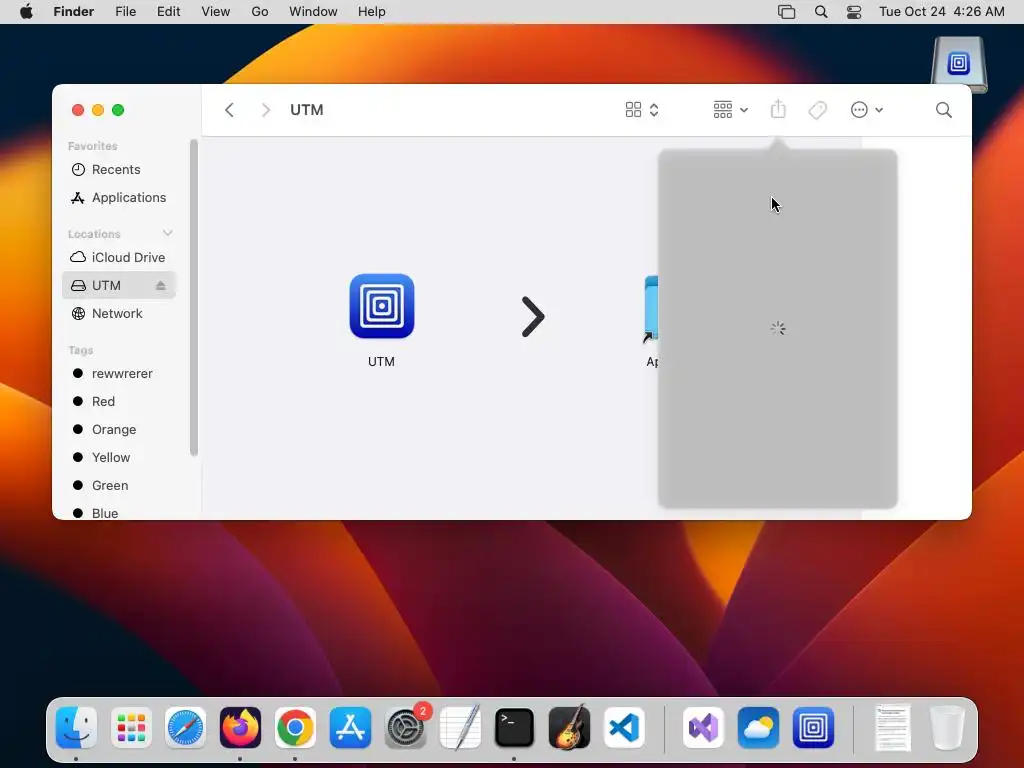Screen dimensions: 1024x768
Task: Open the Go menu
Action: [260, 12]
